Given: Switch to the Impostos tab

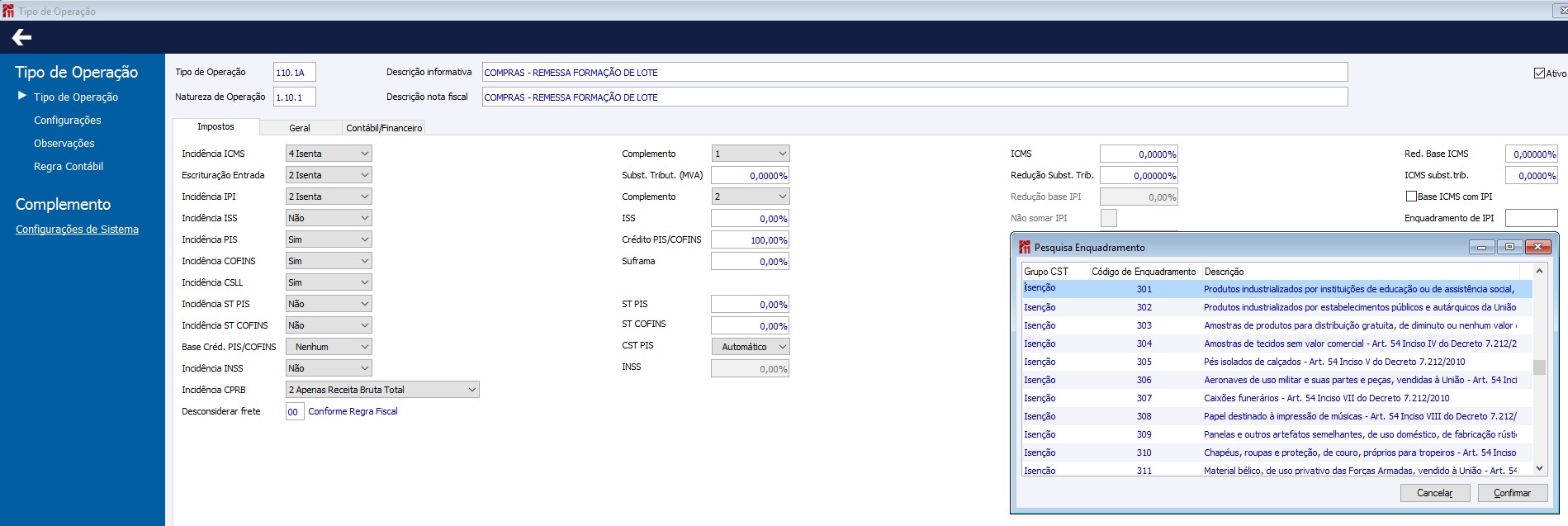Looking at the screenshot, I should (x=216, y=127).
